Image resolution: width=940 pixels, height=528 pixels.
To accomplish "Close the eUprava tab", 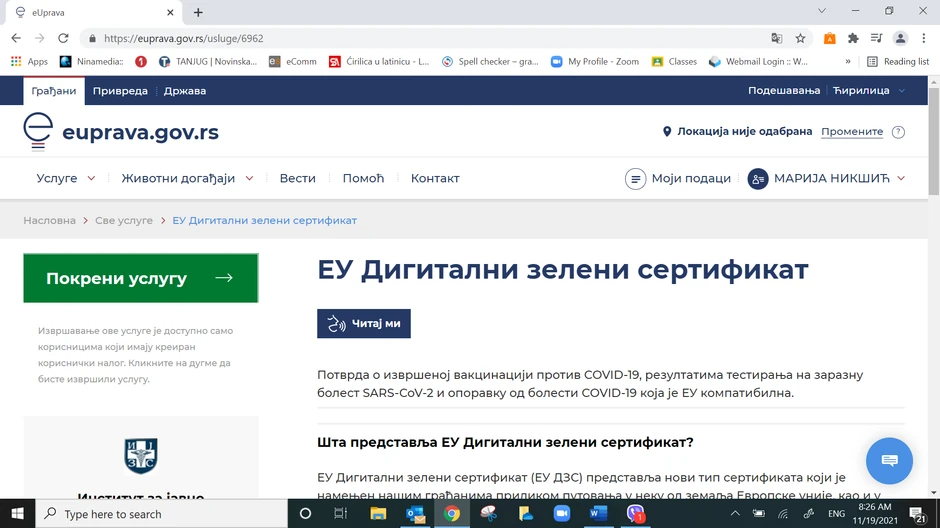I will coord(170,12).
